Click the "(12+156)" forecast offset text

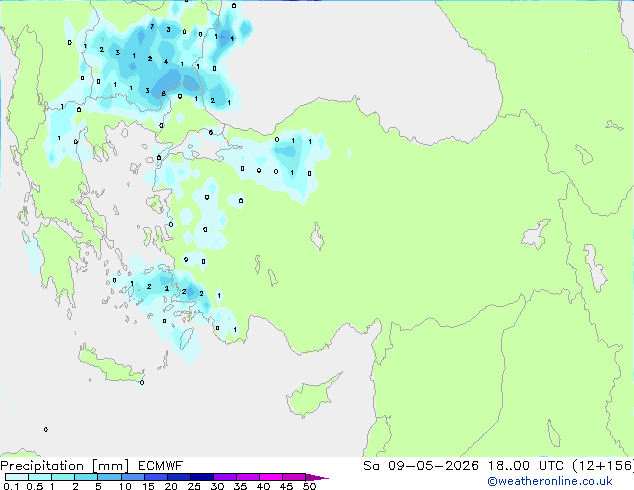[x=603, y=466]
